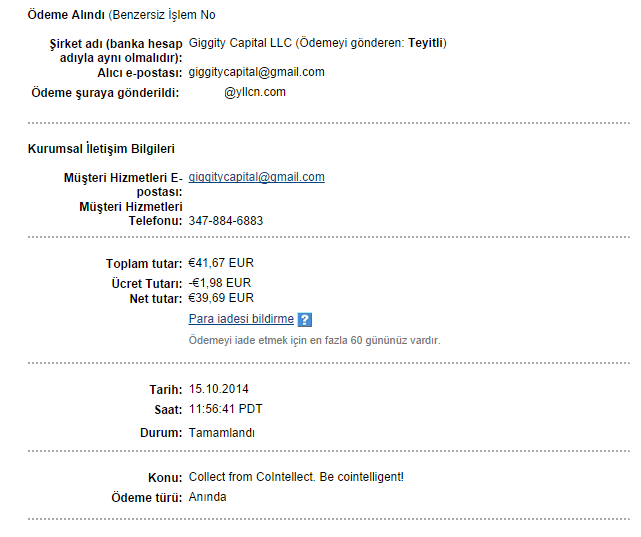The width and height of the screenshot is (641, 537).
Task: Click the phone number 347-884-6883
Action: click(x=226, y=220)
